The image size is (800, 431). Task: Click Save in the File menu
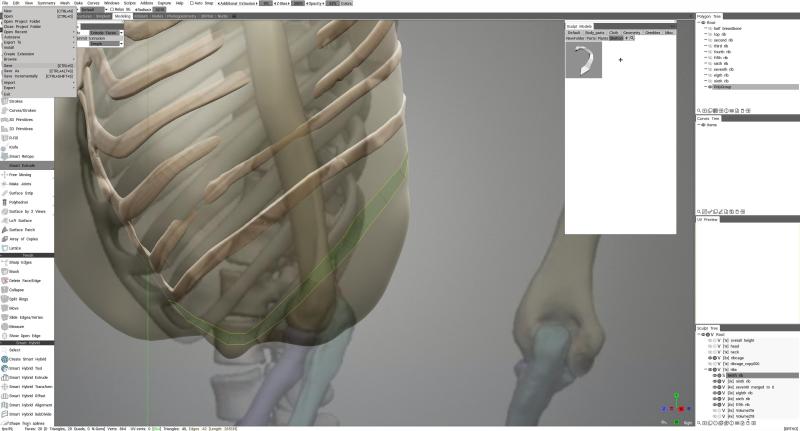38,66
